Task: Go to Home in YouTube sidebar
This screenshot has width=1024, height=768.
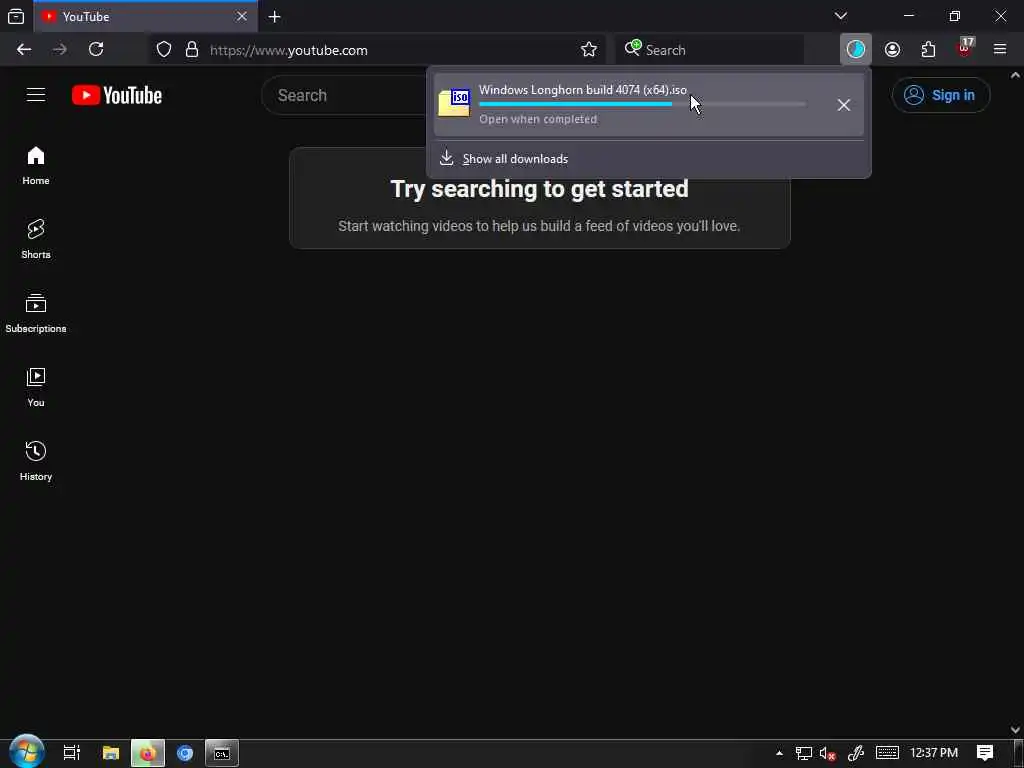Action: coord(36,166)
